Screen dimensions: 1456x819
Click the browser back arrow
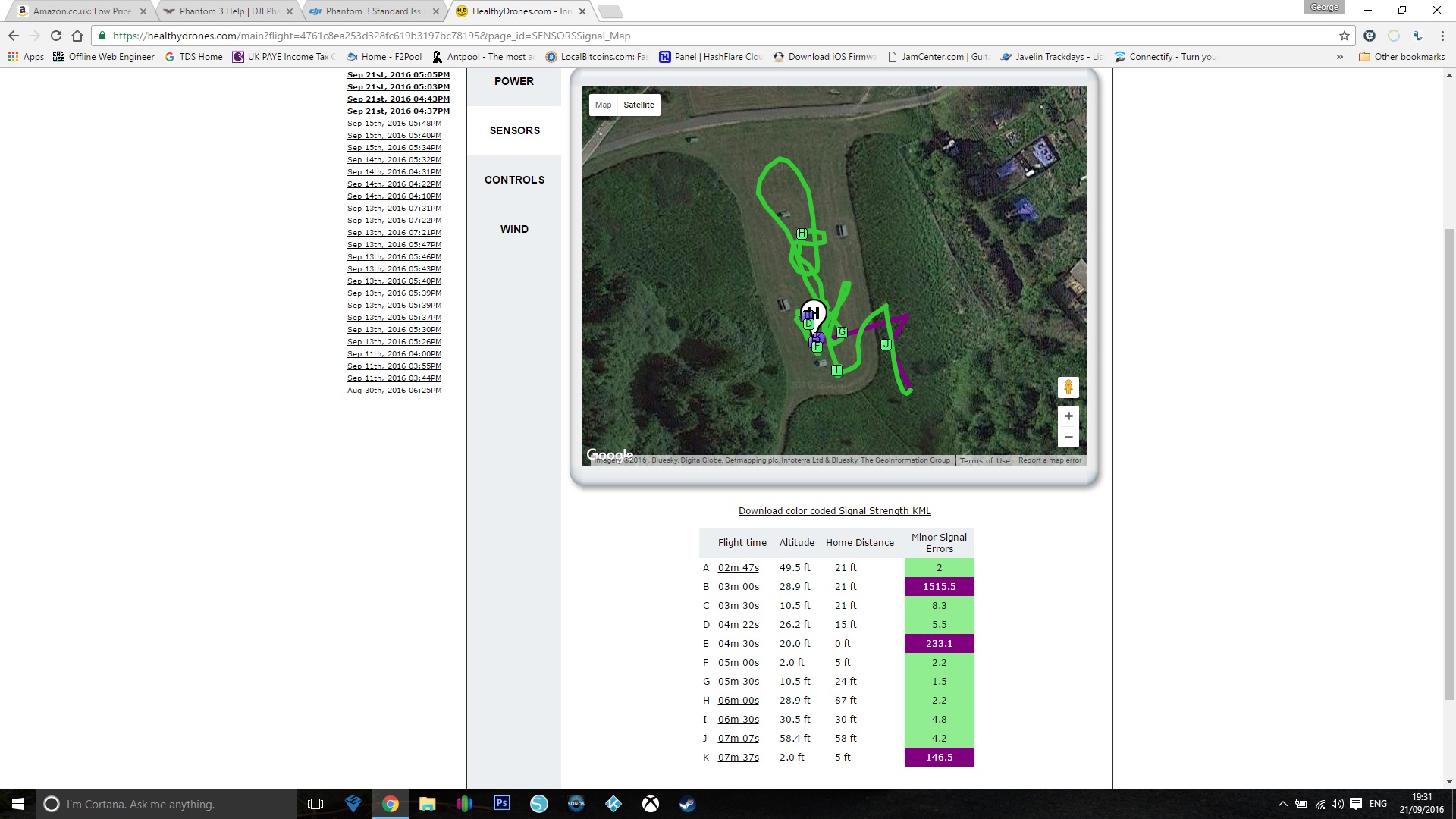tap(14, 36)
